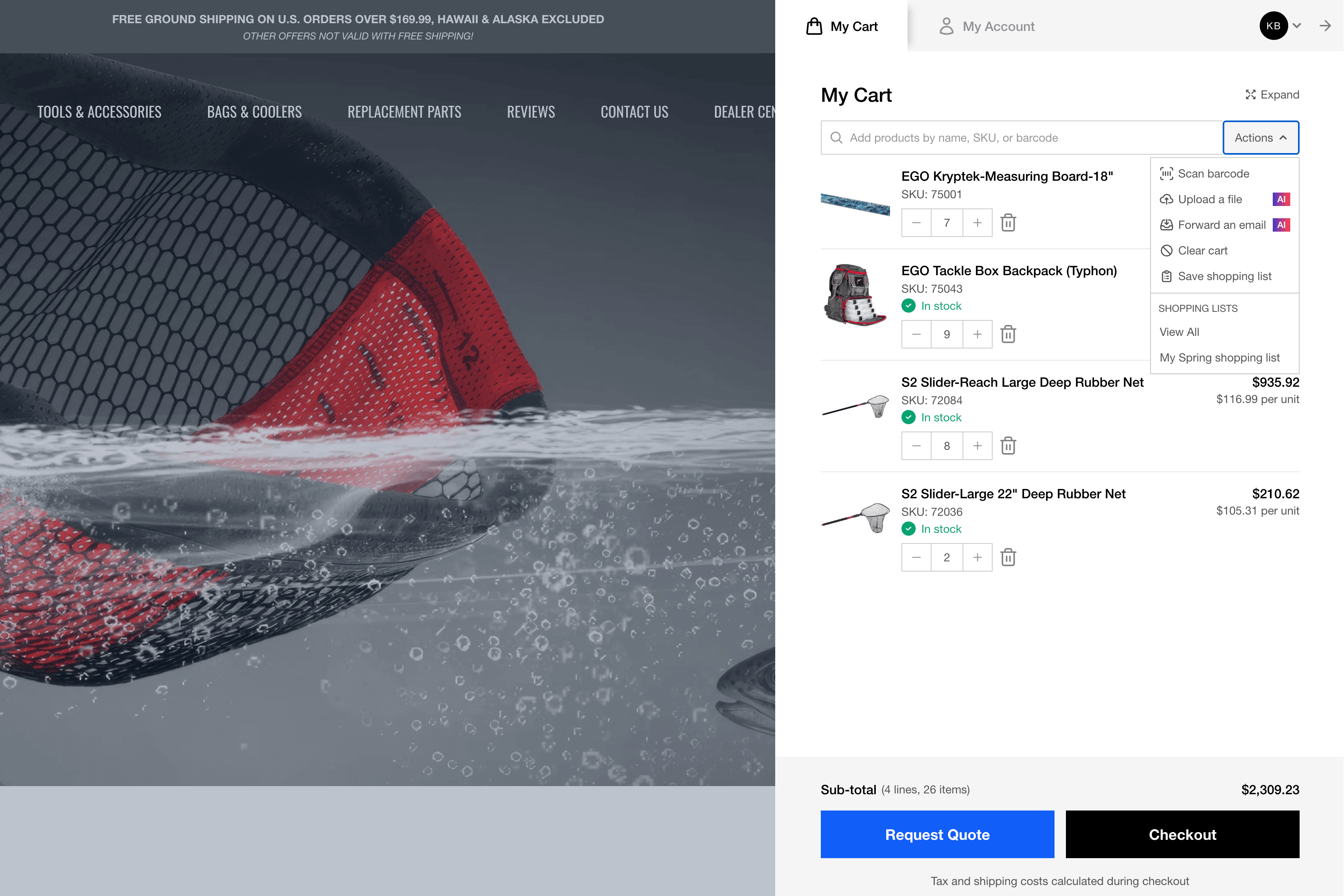Collapse the Actions dropdown
Viewport: 1344px width, 896px height.
click(1260, 138)
